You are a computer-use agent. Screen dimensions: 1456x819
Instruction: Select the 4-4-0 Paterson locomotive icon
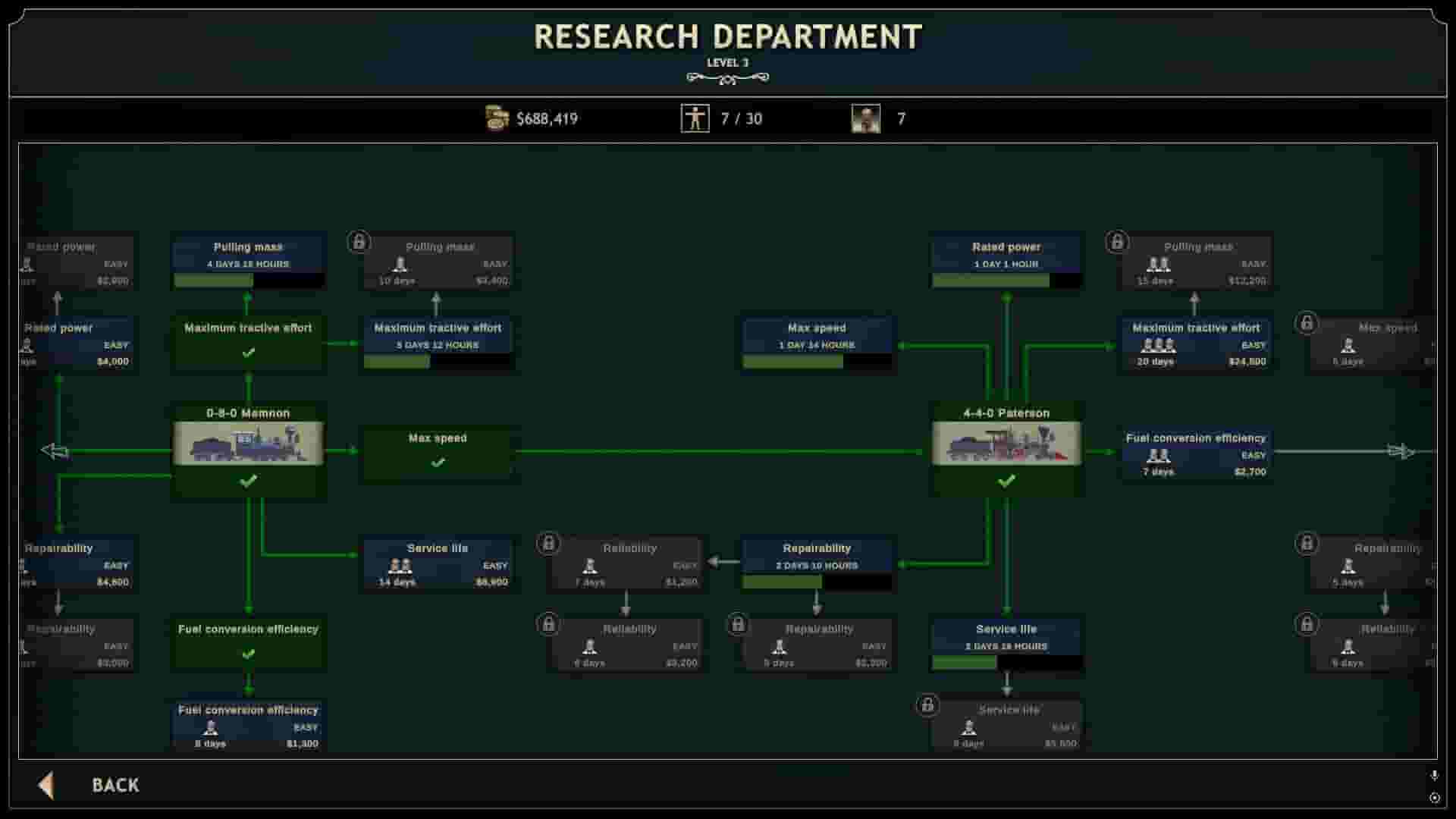coord(1006,444)
